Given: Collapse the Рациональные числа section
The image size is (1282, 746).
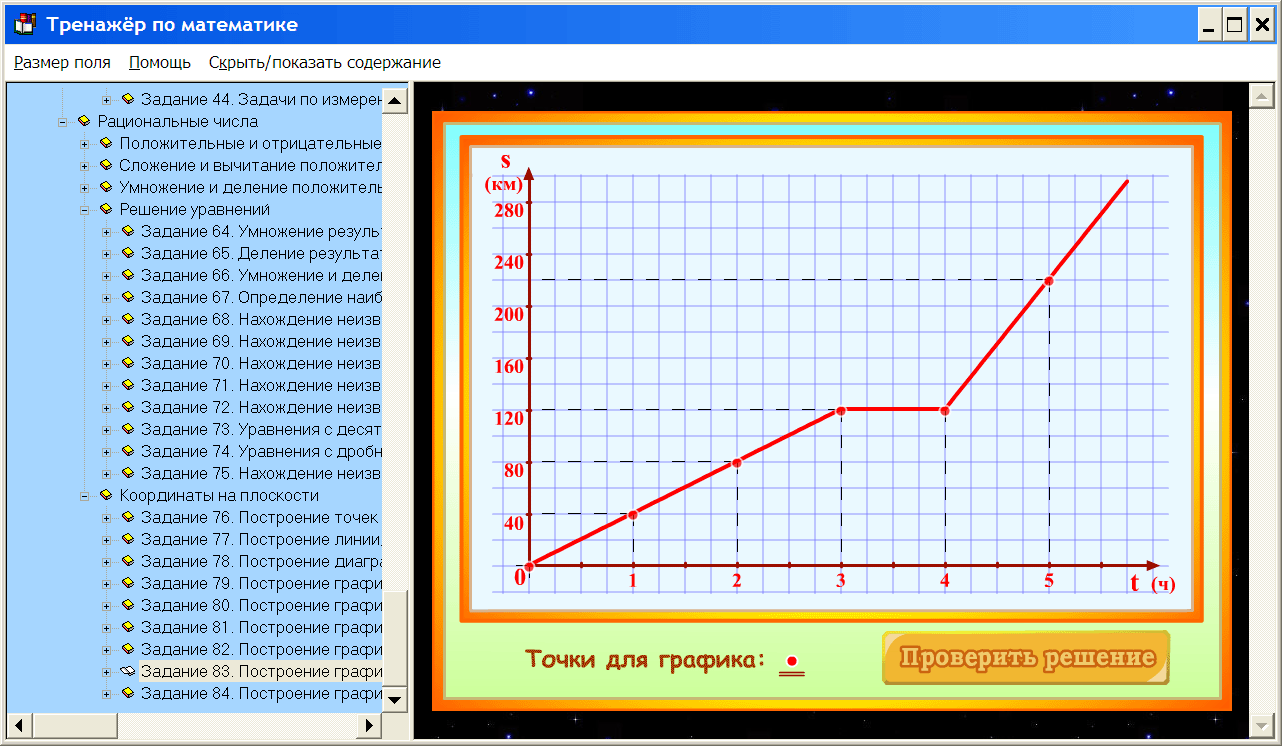Looking at the screenshot, I should tap(62, 121).
